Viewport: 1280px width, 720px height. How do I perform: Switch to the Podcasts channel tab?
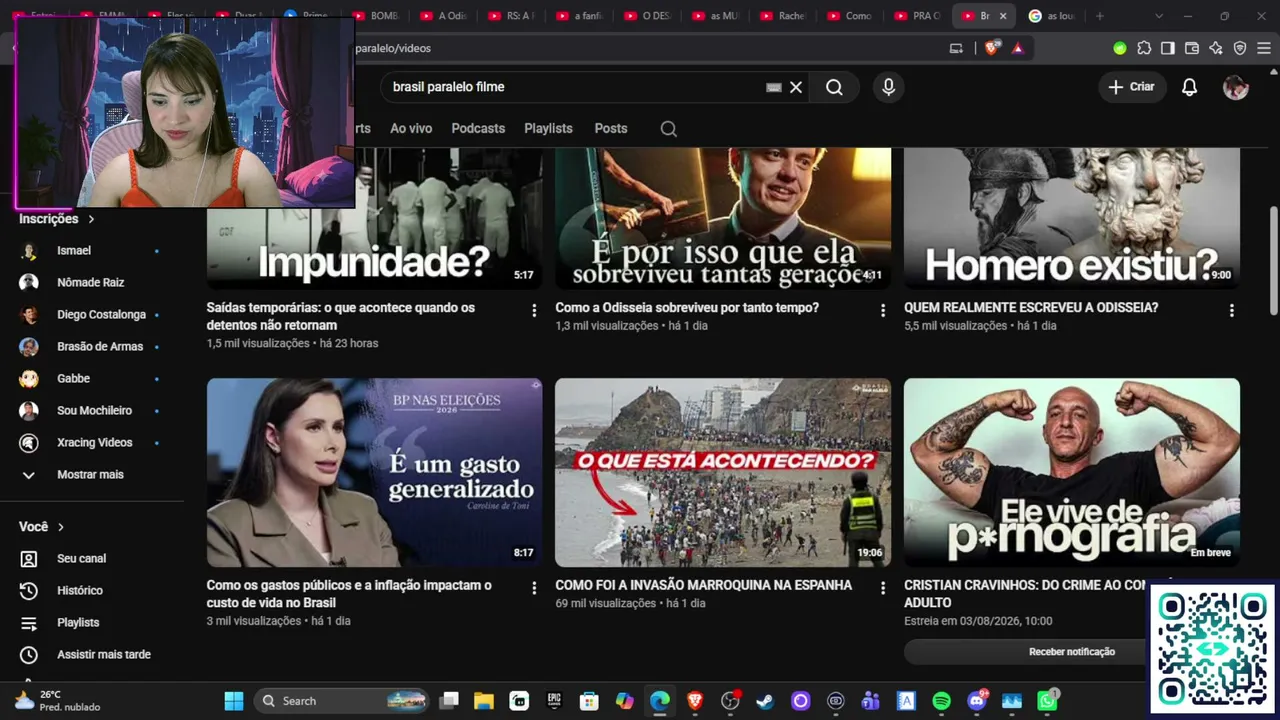click(478, 128)
